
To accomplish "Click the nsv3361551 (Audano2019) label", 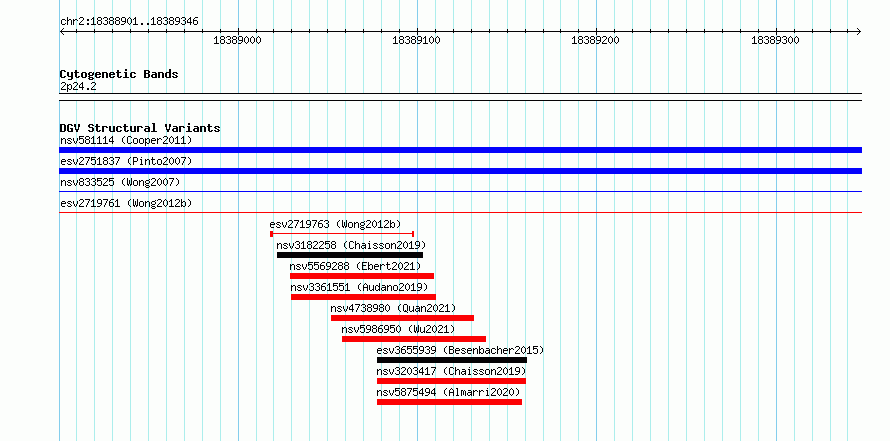I will [x=359, y=287].
